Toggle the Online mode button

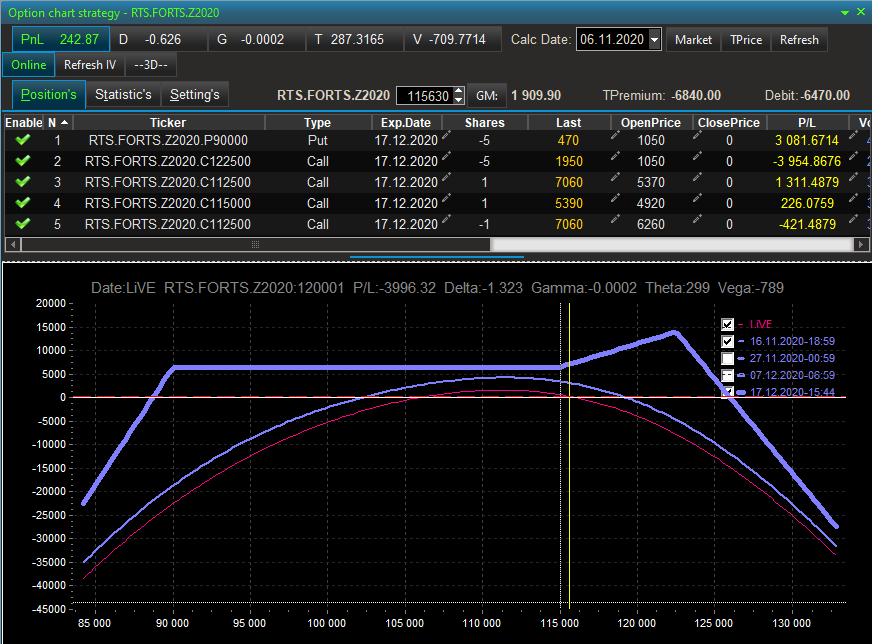[29, 65]
